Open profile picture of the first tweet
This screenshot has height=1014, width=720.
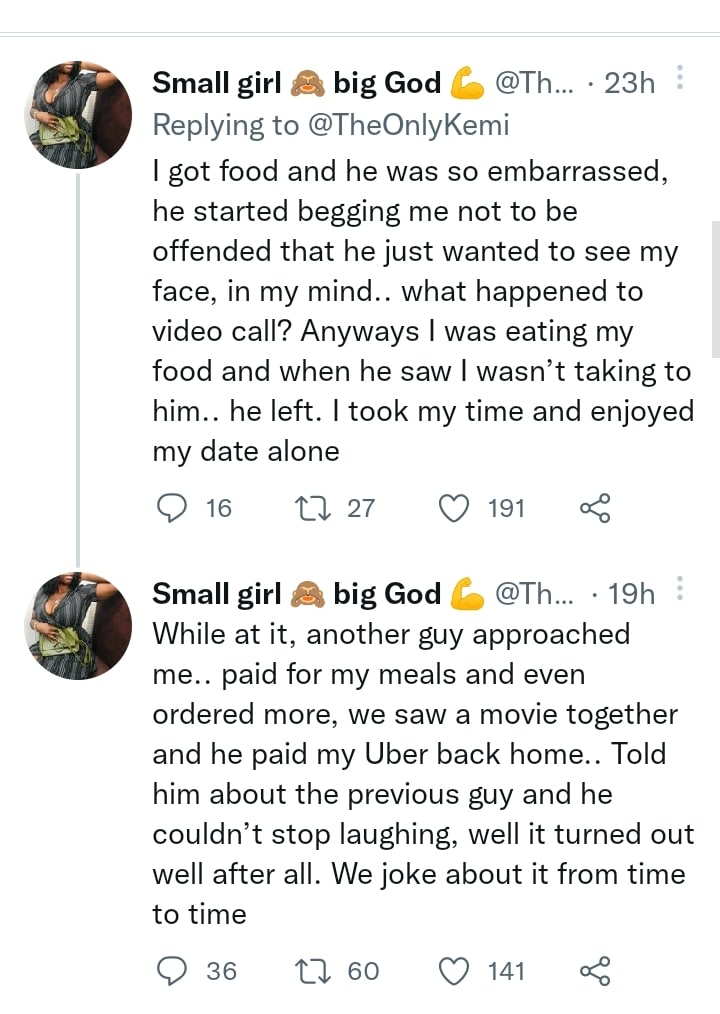(x=78, y=115)
